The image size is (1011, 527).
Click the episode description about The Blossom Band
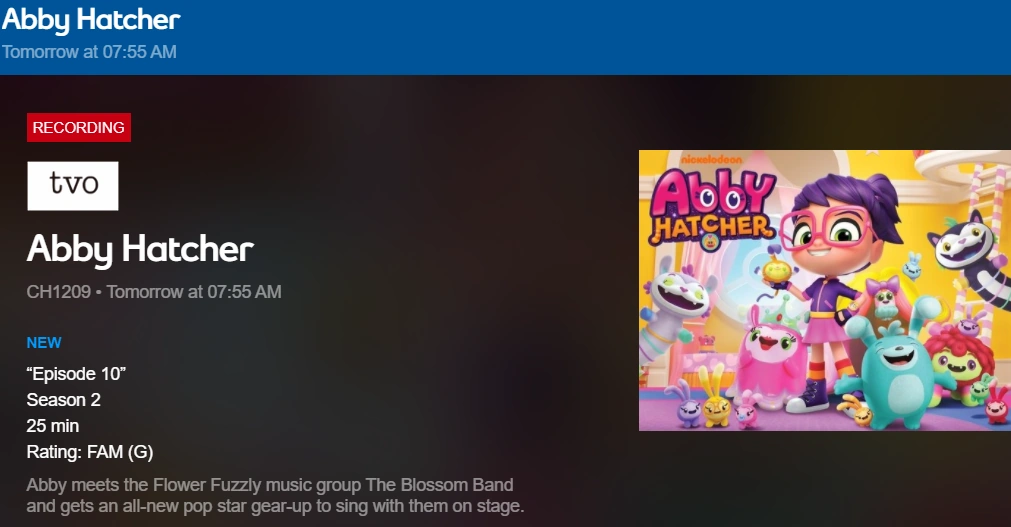275,495
